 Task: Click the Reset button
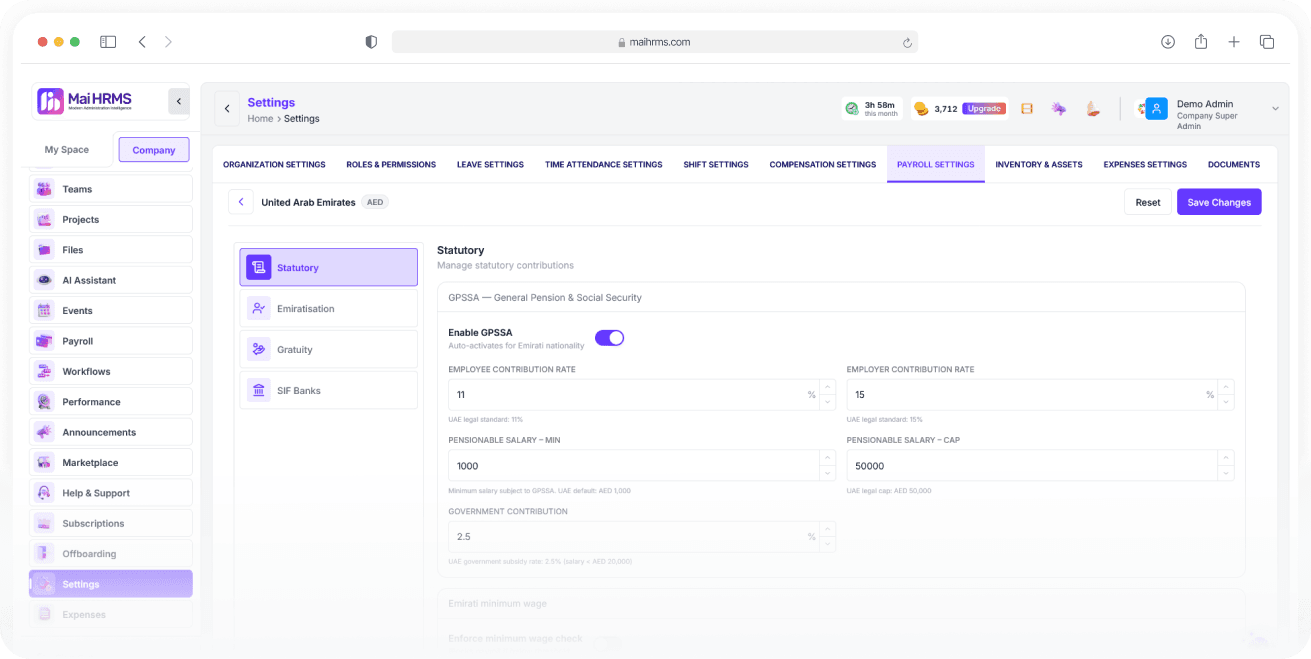(1148, 202)
